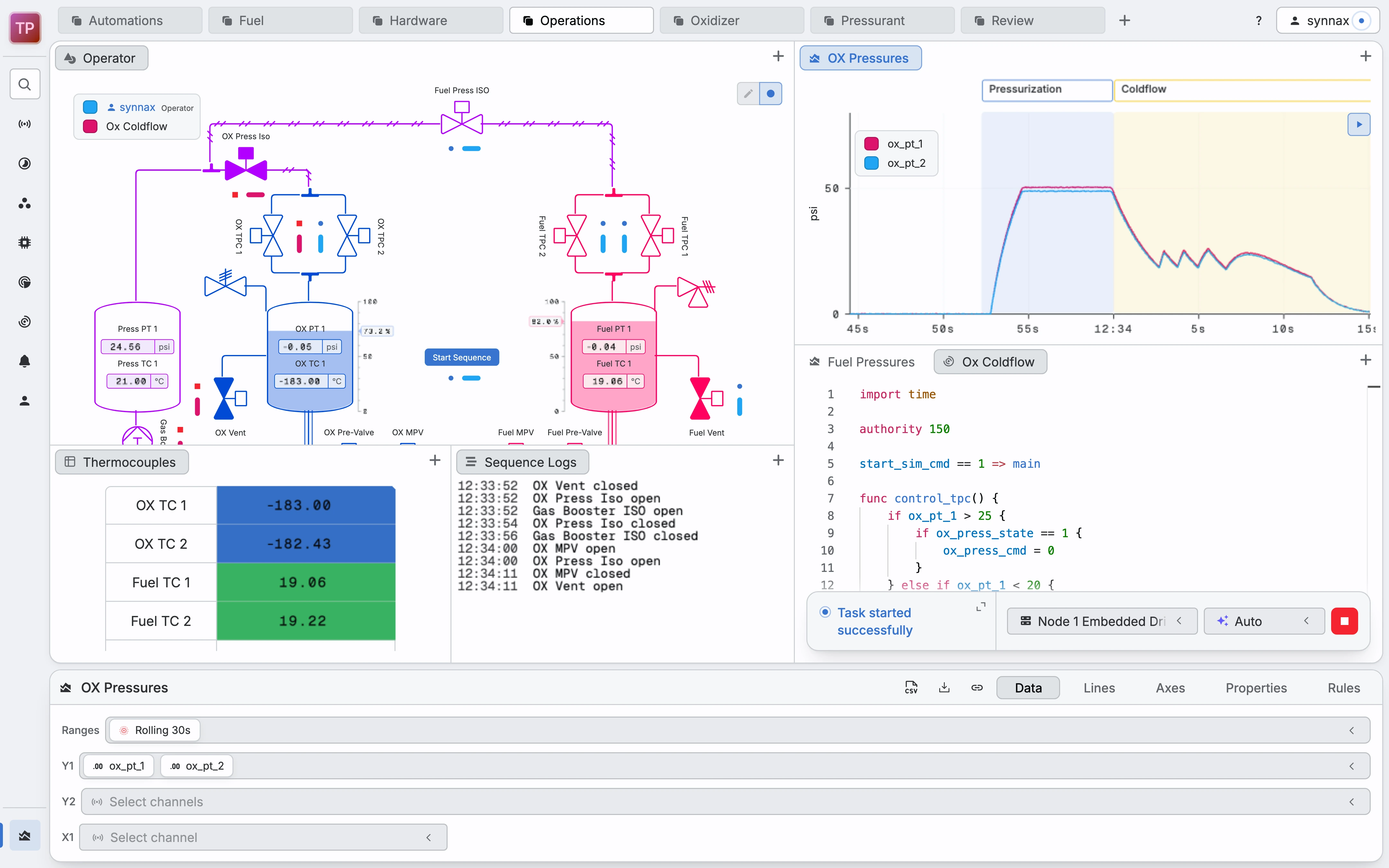Click the ox_pt_1 legend color swatch
The width and height of the screenshot is (1389, 868).
[x=871, y=143]
